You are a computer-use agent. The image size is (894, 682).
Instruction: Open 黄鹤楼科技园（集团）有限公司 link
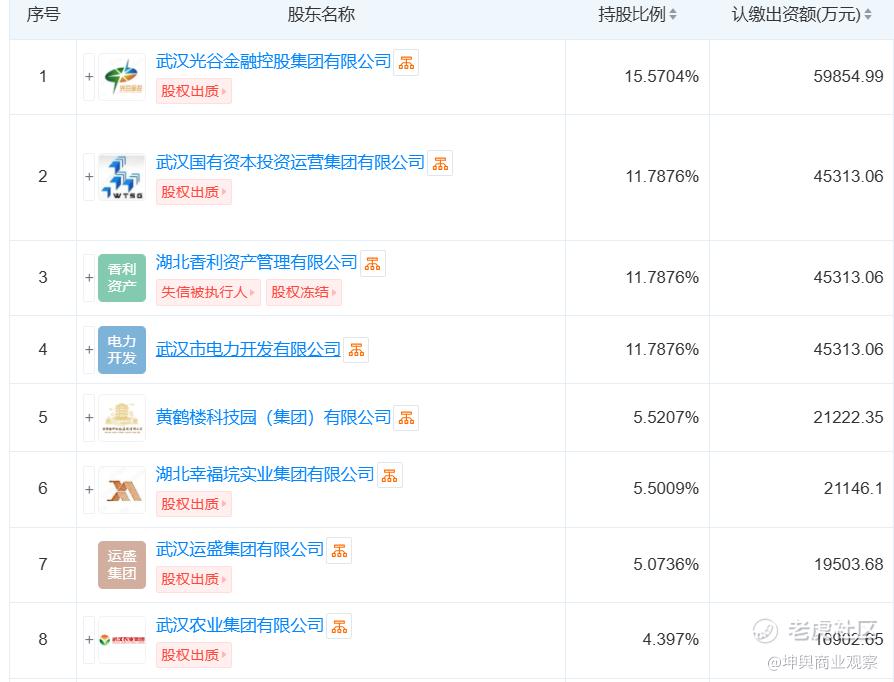(274, 417)
